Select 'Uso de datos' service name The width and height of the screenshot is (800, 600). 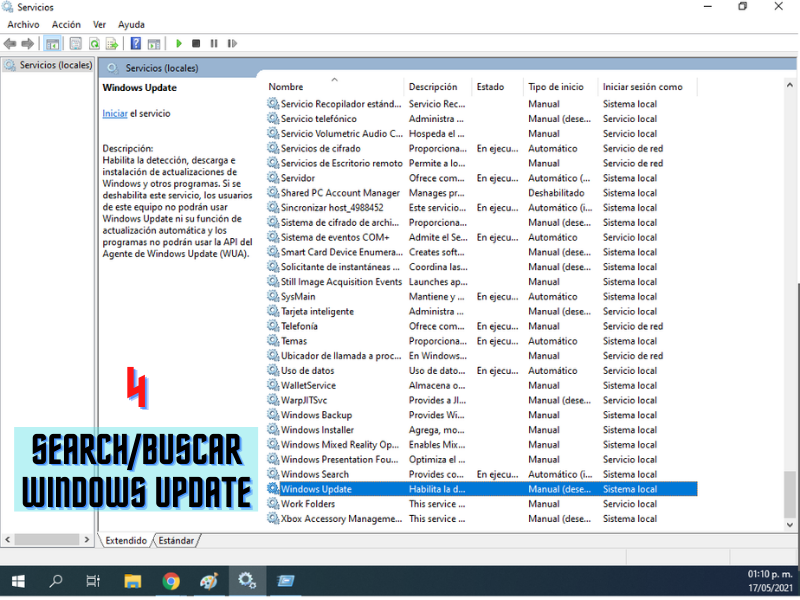coord(307,370)
